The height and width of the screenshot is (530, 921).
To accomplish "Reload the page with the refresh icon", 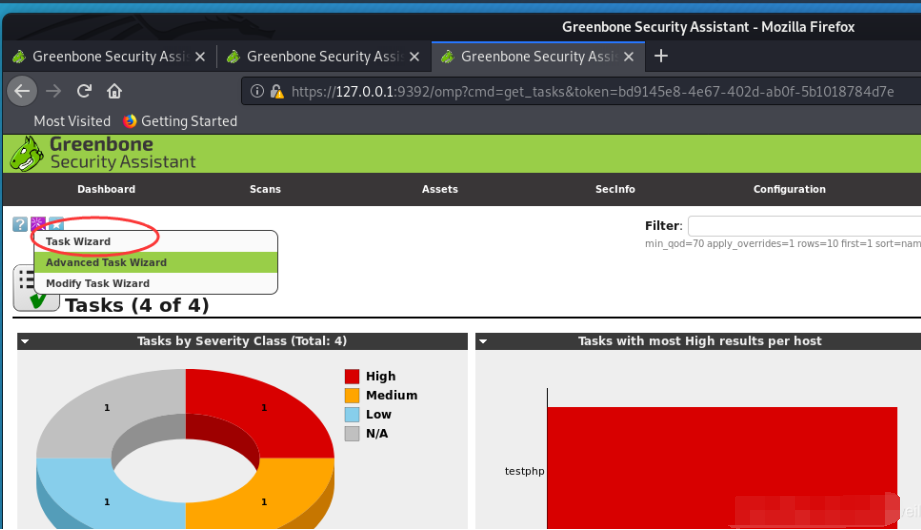I will [84, 91].
